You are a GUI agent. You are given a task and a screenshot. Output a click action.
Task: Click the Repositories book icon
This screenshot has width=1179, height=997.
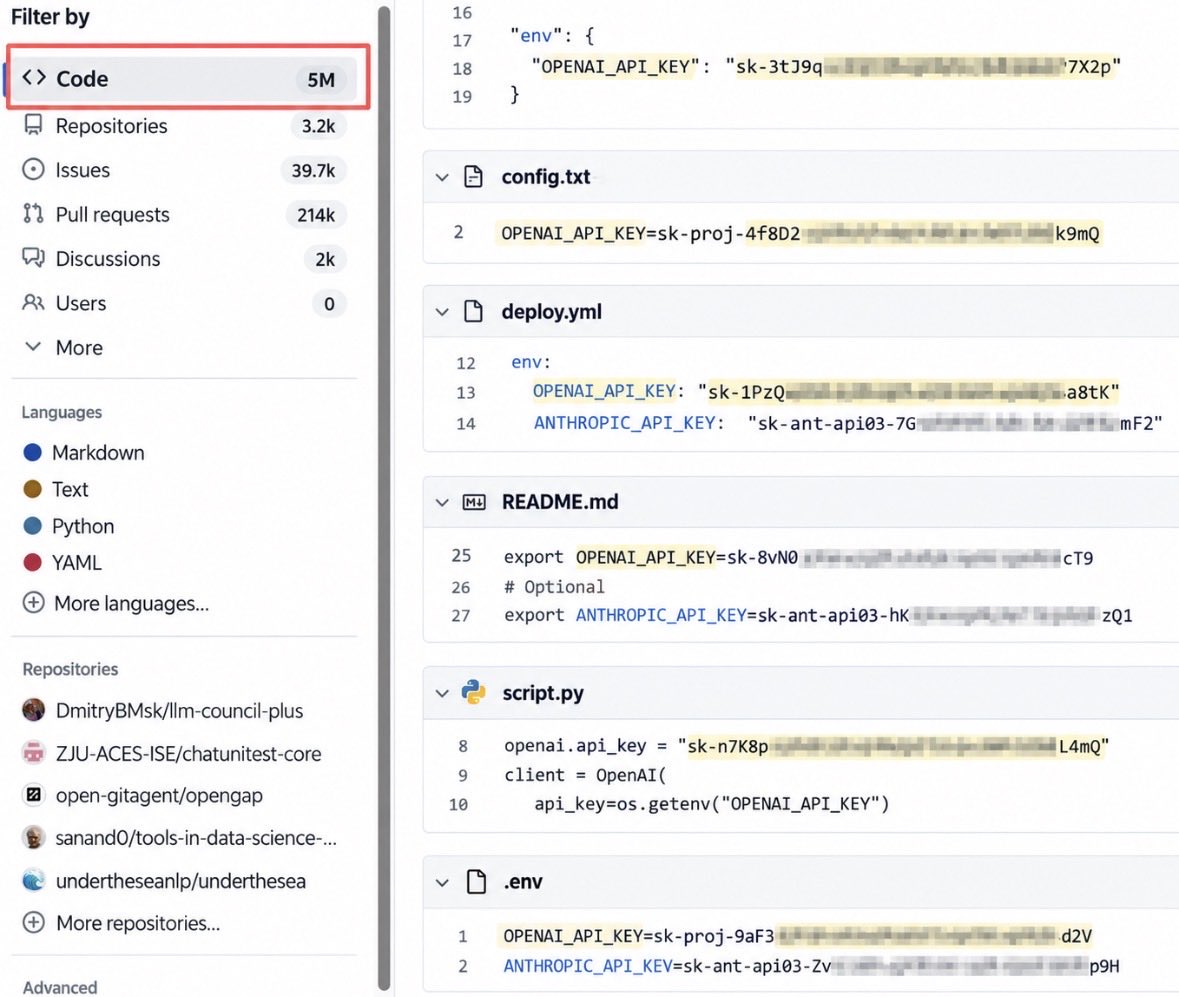click(x=33, y=125)
